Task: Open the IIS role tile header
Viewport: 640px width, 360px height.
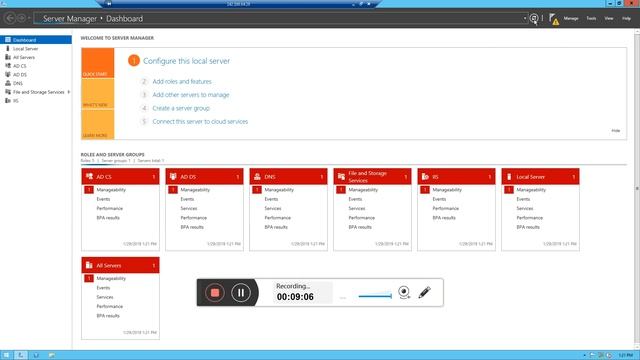Action: tap(457, 177)
